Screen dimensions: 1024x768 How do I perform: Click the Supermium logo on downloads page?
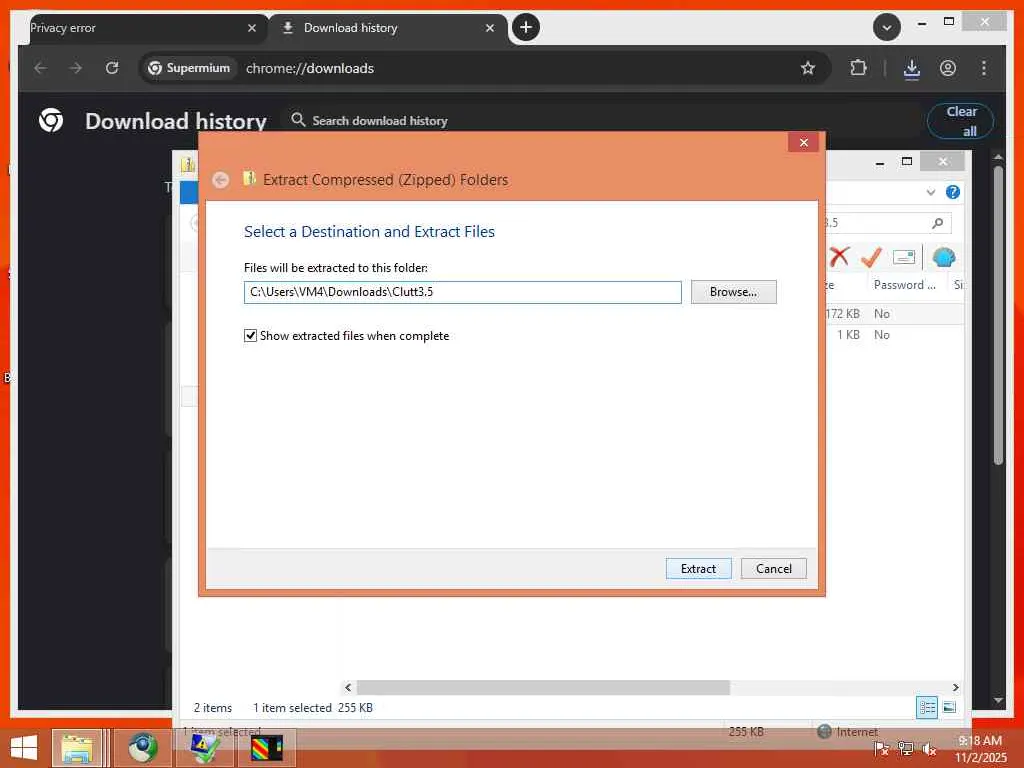[51, 120]
